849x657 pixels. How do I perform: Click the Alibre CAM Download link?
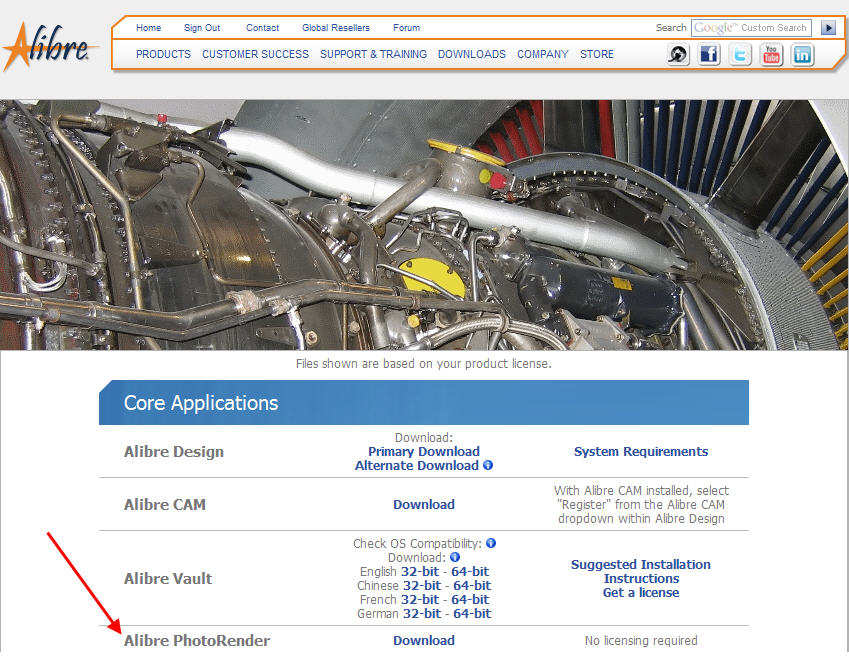[424, 505]
